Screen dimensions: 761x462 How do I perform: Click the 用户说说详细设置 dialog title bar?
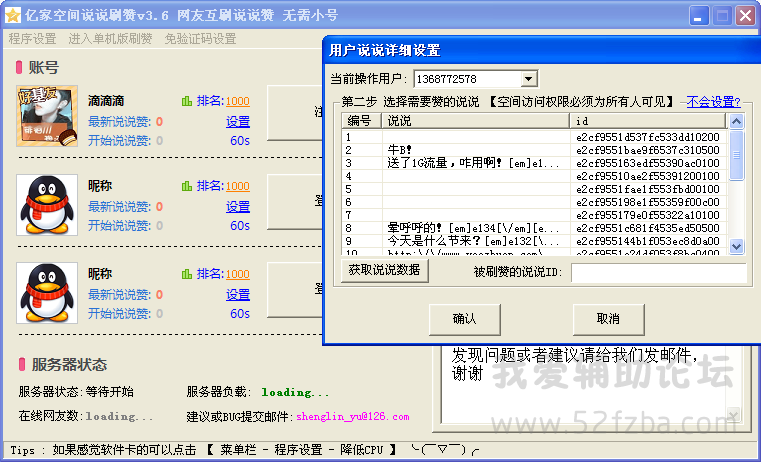(541, 50)
